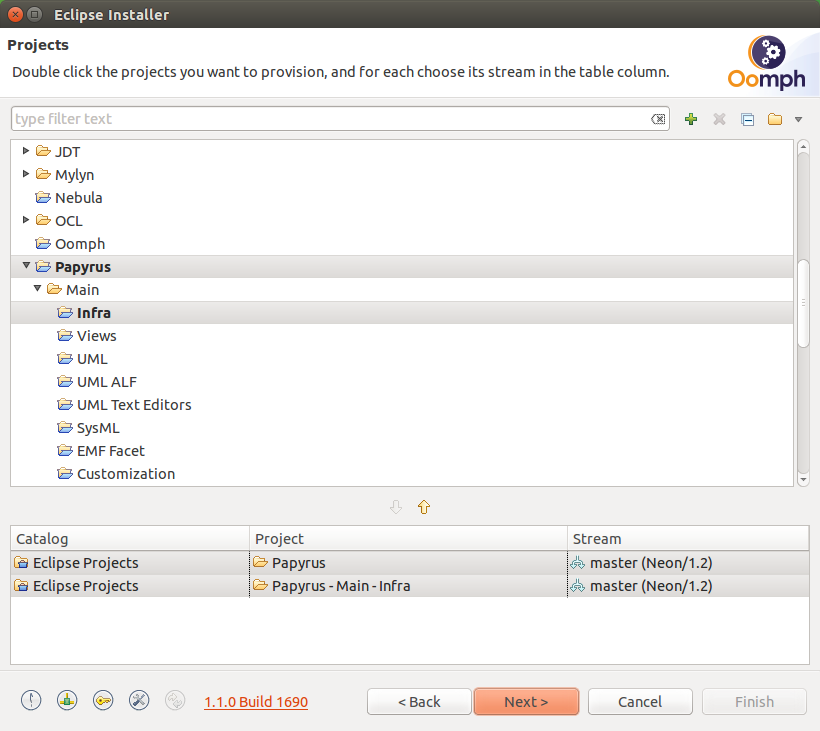Image resolution: width=820 pixels, height=731 pixels.
Task: Click the Project column header
Action: 408,539
